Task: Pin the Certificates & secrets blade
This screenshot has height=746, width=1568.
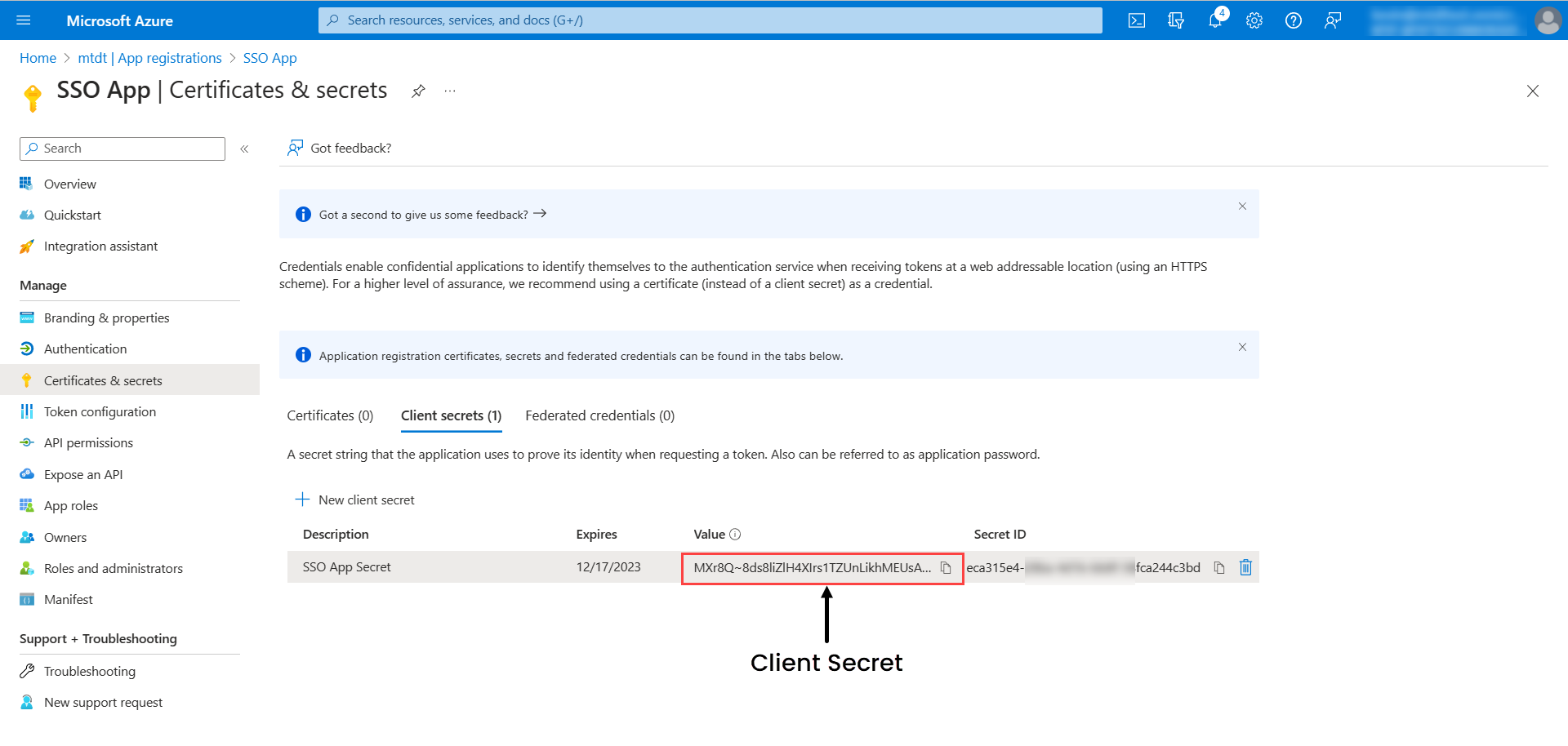Action: pyautogui.click(x=418, y=91)
